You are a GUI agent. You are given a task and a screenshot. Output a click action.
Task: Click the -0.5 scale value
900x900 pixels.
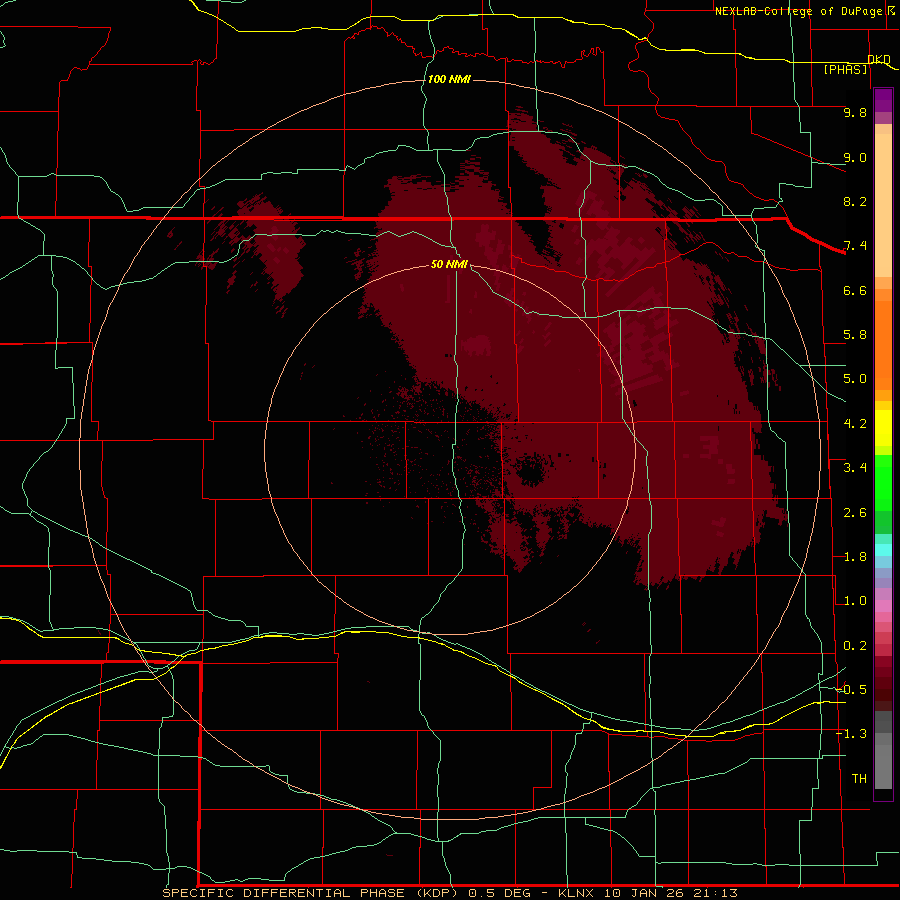point(851,690)
